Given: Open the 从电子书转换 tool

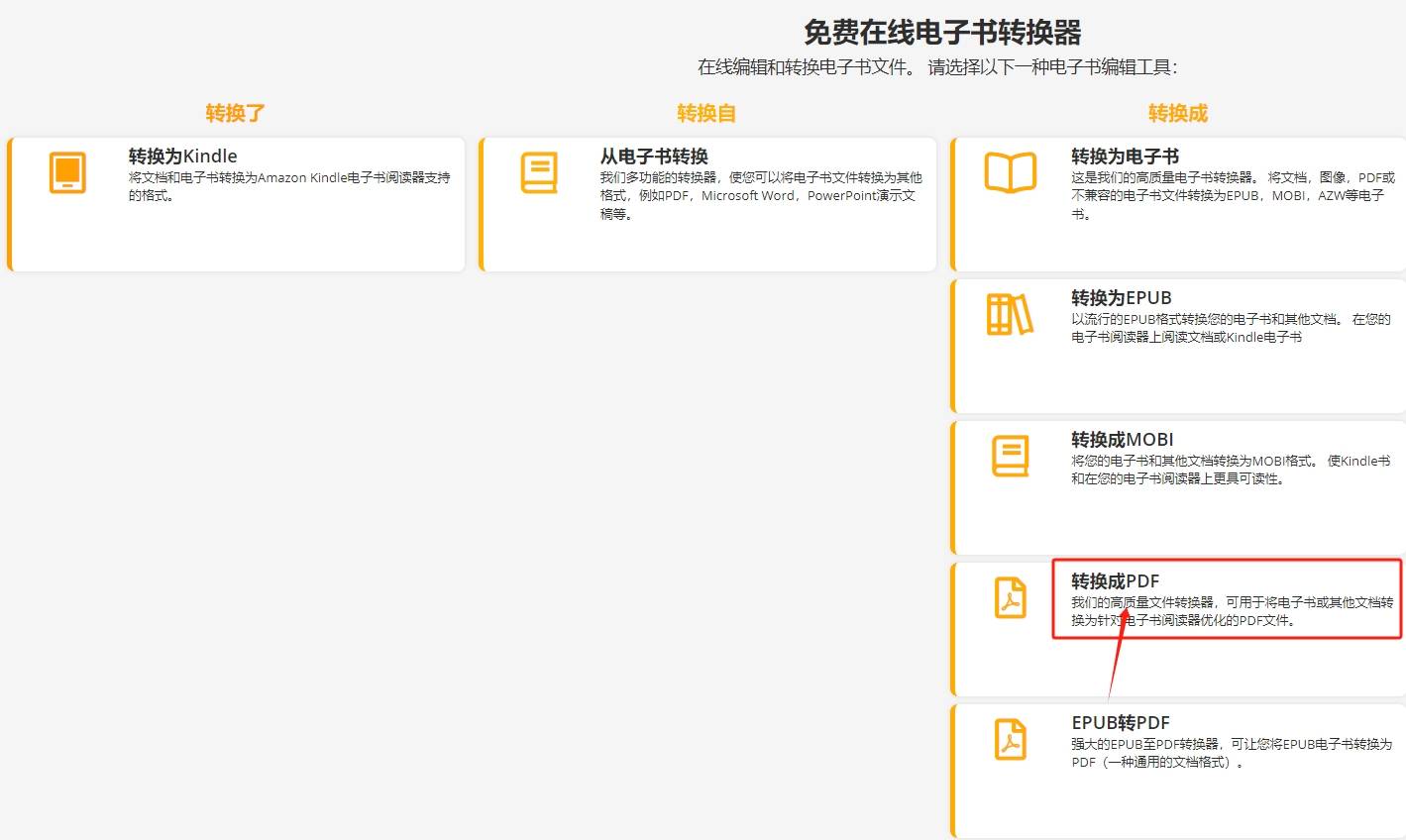Looking at the screenshot, I should (707, 203).
